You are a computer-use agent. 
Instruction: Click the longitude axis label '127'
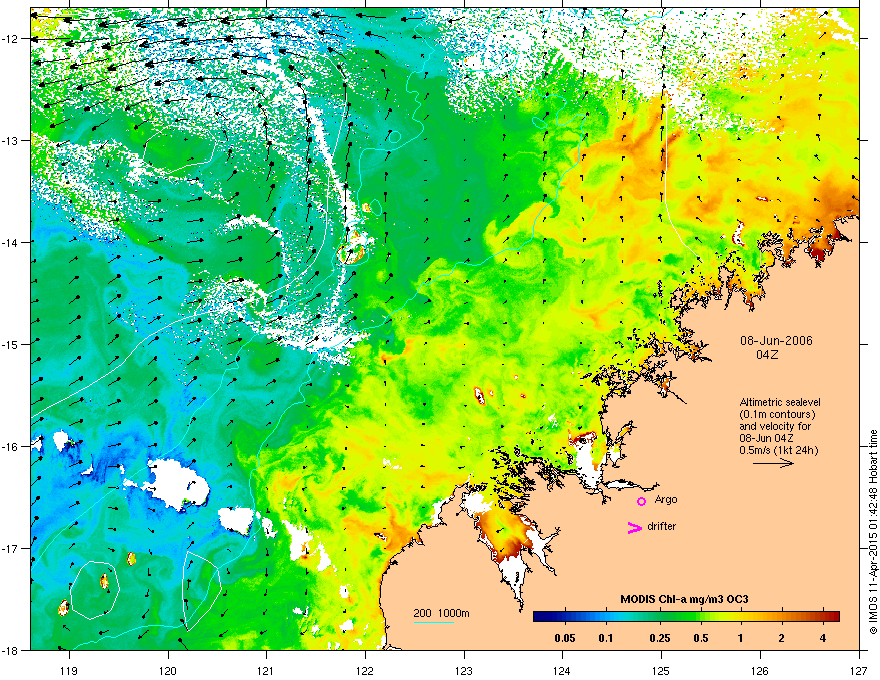tap(859, 670)
